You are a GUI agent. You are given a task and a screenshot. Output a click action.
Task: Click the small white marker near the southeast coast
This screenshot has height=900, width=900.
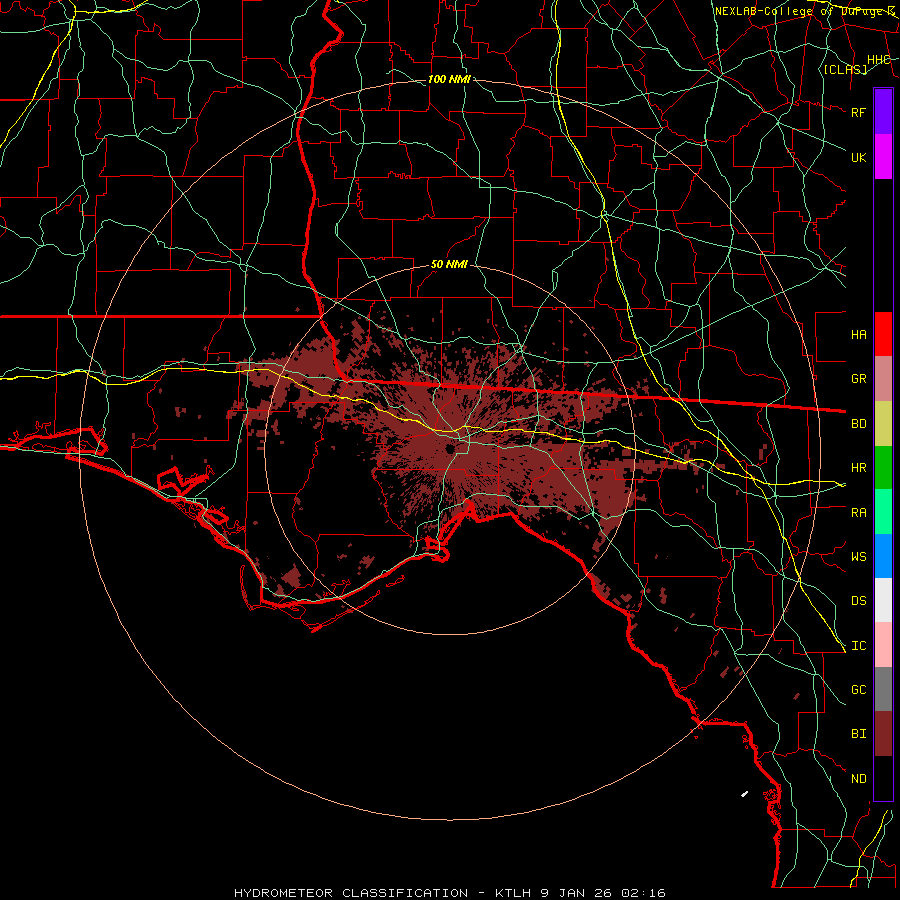point(744,794)
